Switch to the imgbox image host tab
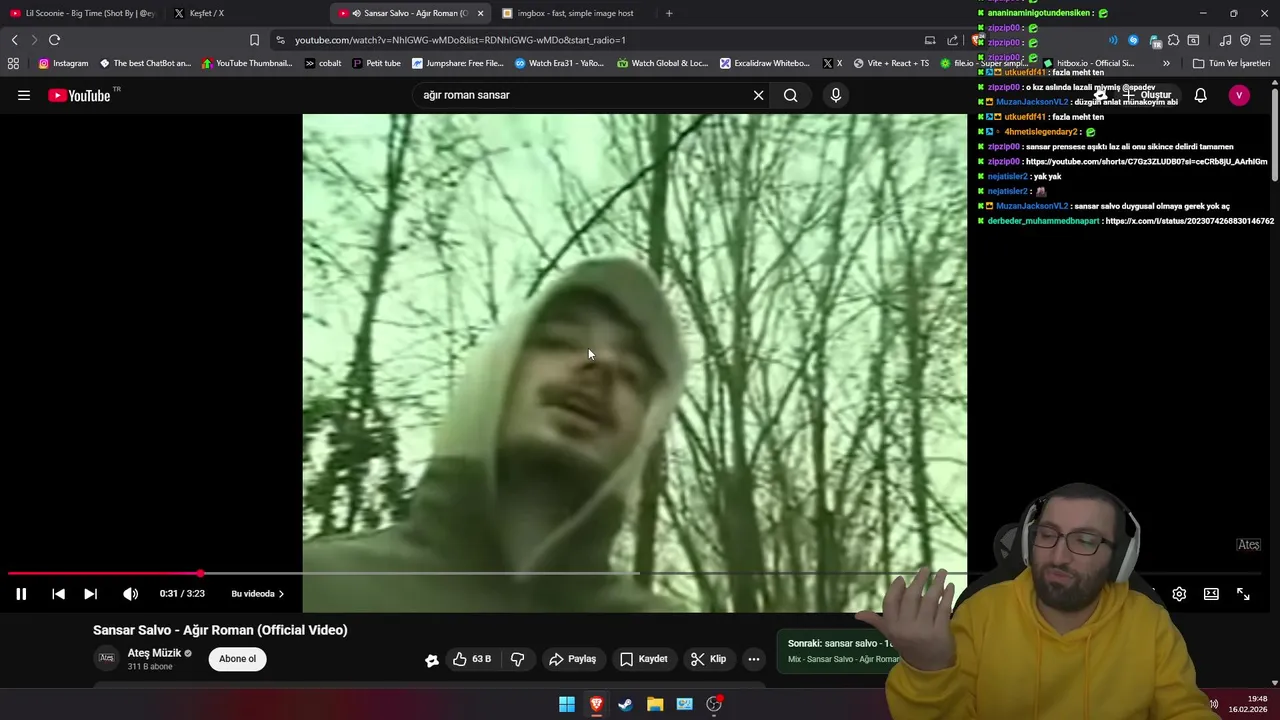Screen dimensions: 1280x720 pos(575,13)
